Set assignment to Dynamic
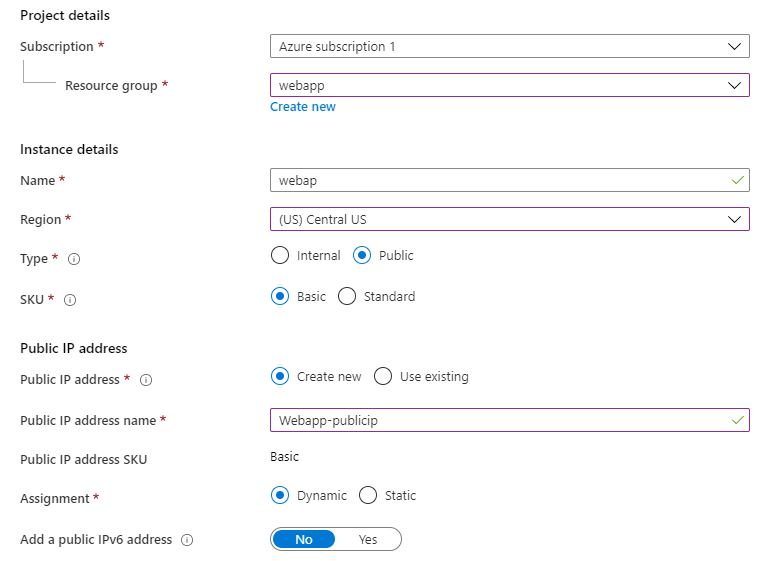774x561 pixels. [280, 495]
